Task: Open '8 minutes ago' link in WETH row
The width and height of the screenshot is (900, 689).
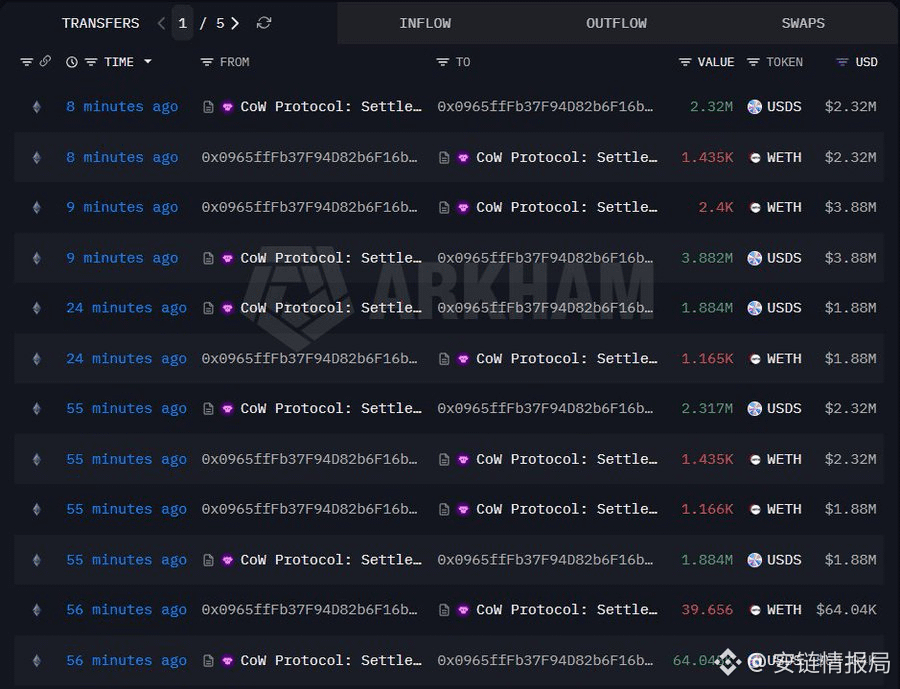Action: coord(122,157)
